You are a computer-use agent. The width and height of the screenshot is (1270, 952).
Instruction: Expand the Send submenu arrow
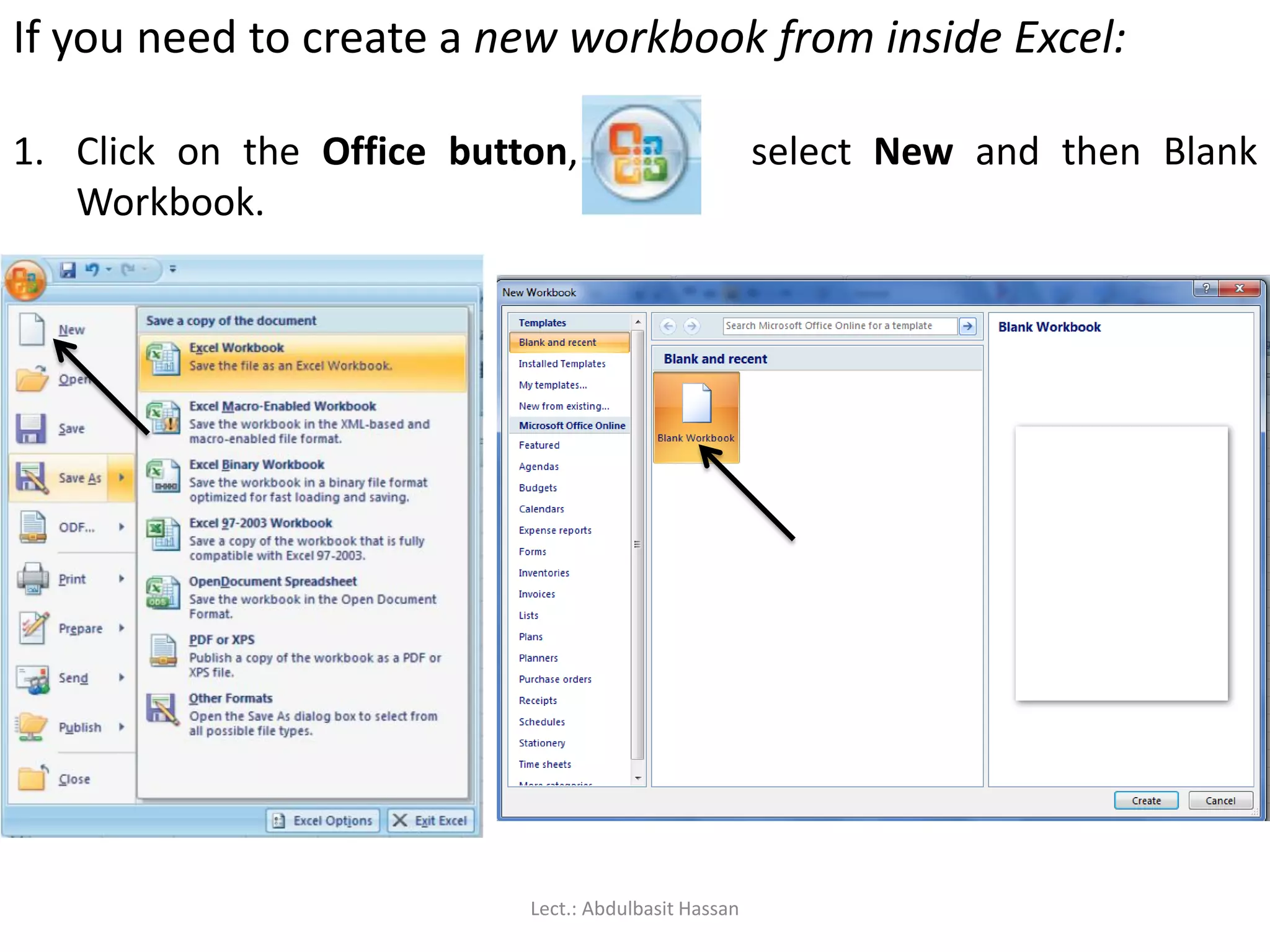point(122,677)
